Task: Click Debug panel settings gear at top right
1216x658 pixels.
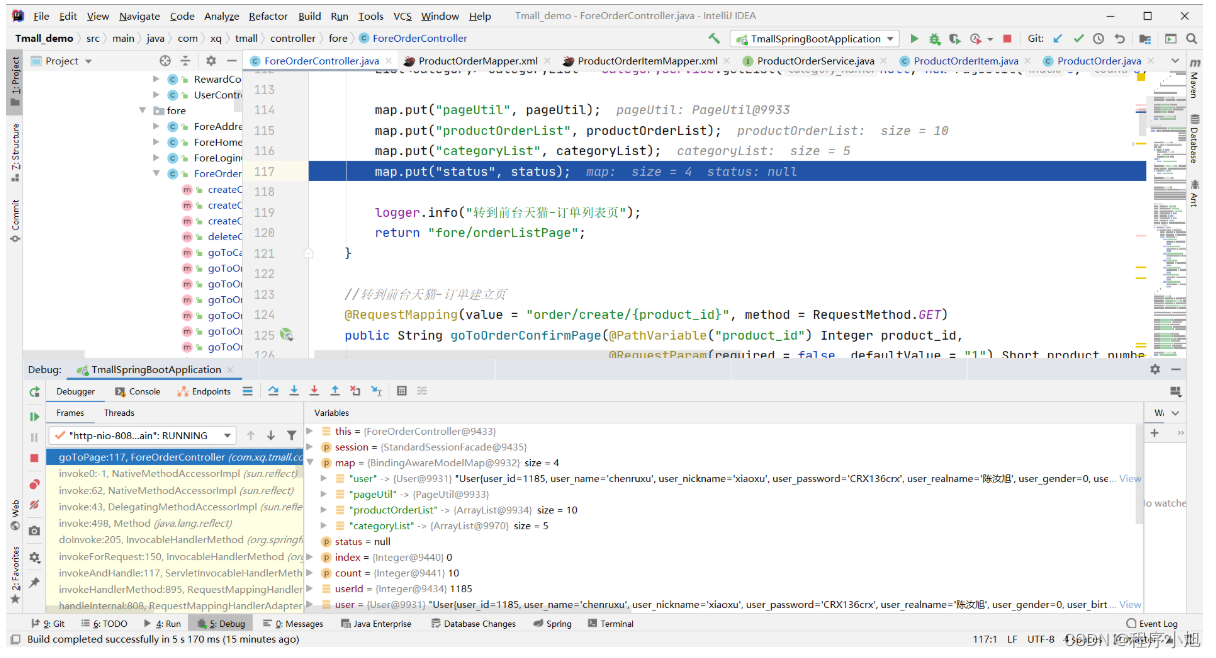Action: (1155, 369)
